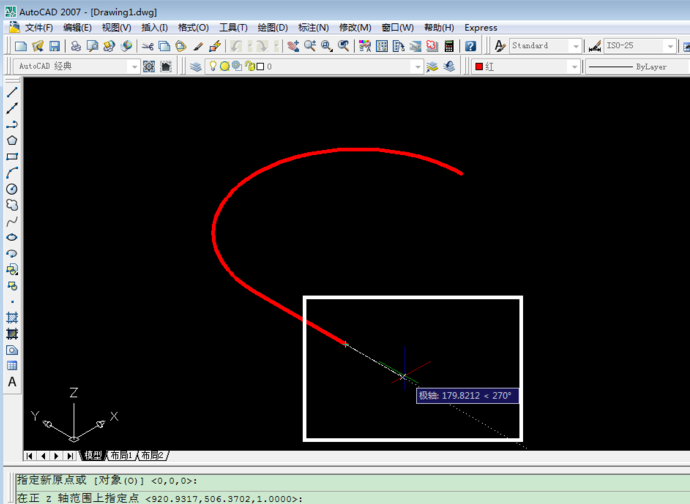This screenshot has height=504, width=690.
Task: Select the Arc tool
Action: point(12,173)
